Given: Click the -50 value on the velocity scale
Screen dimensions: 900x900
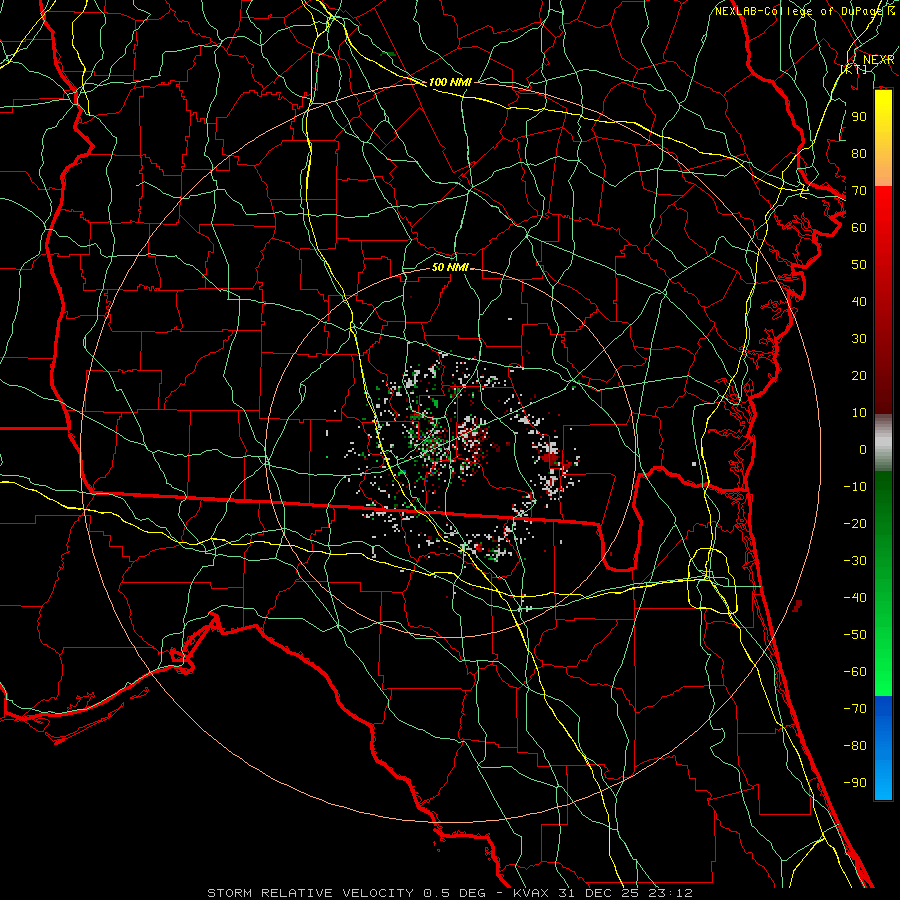Looking at the screenshot, I should (855, 635).
